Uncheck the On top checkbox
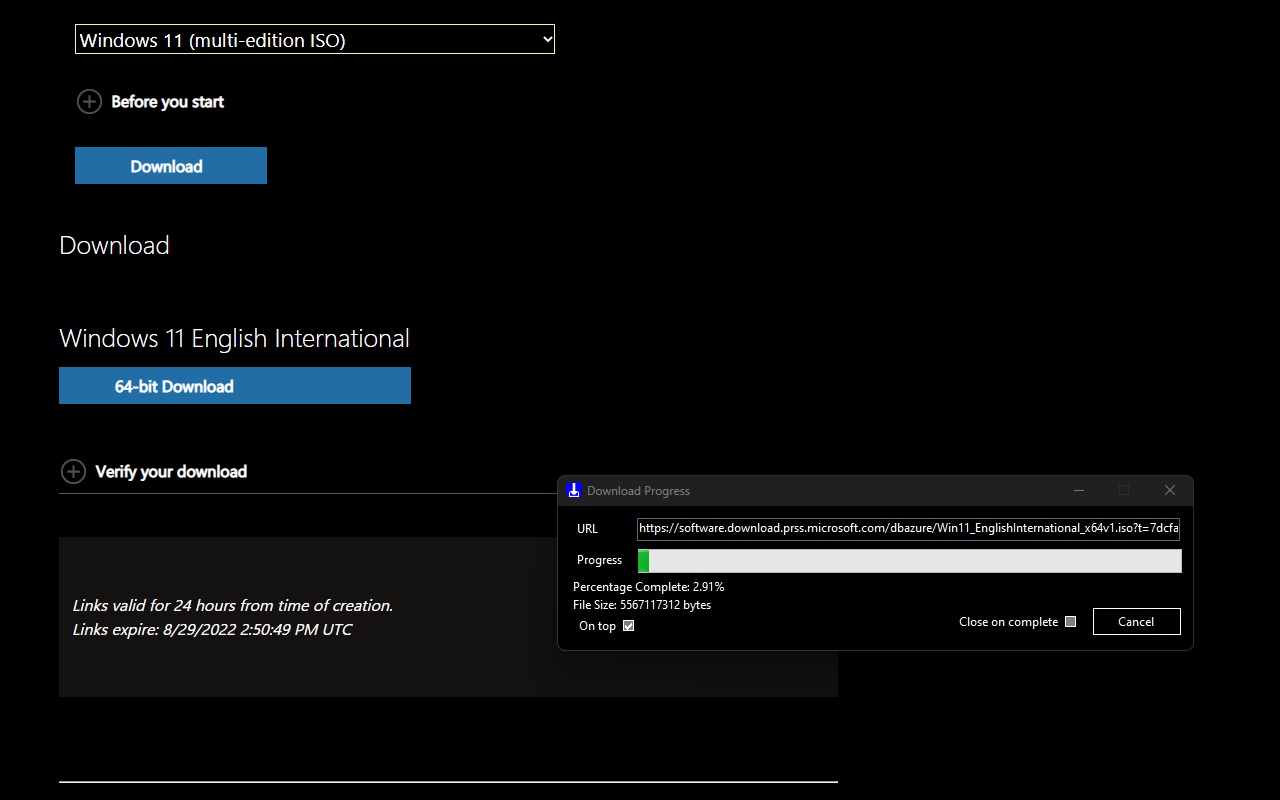 click(x=629, y=626)
